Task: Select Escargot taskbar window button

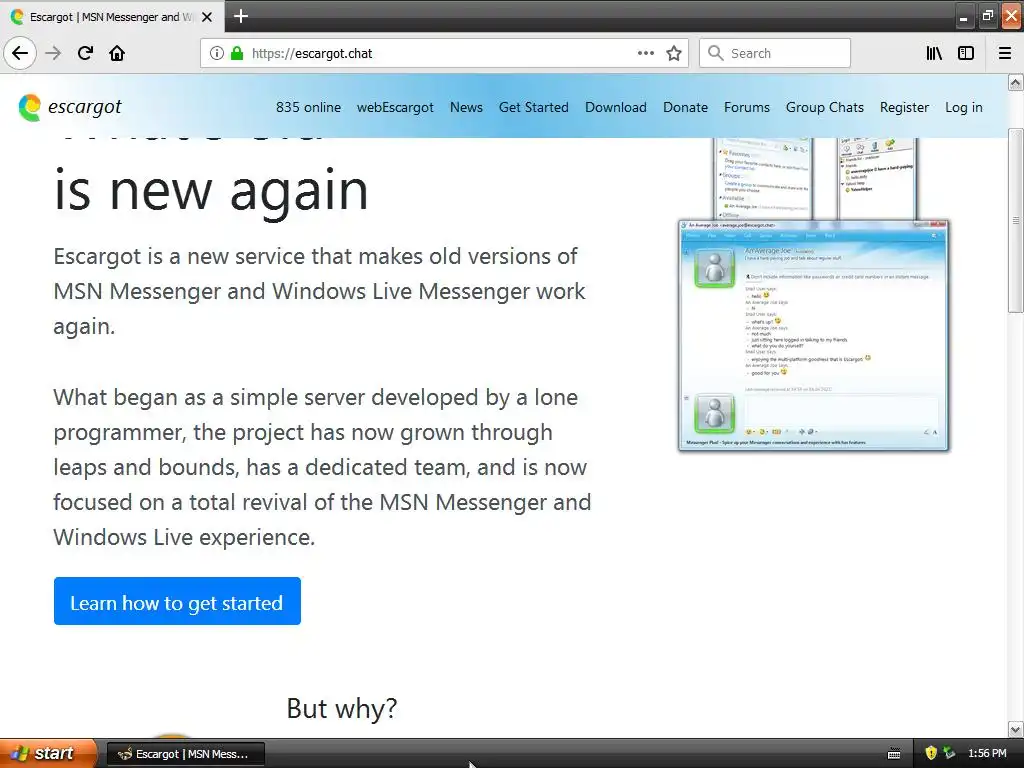Action: [x=185, y=754]
